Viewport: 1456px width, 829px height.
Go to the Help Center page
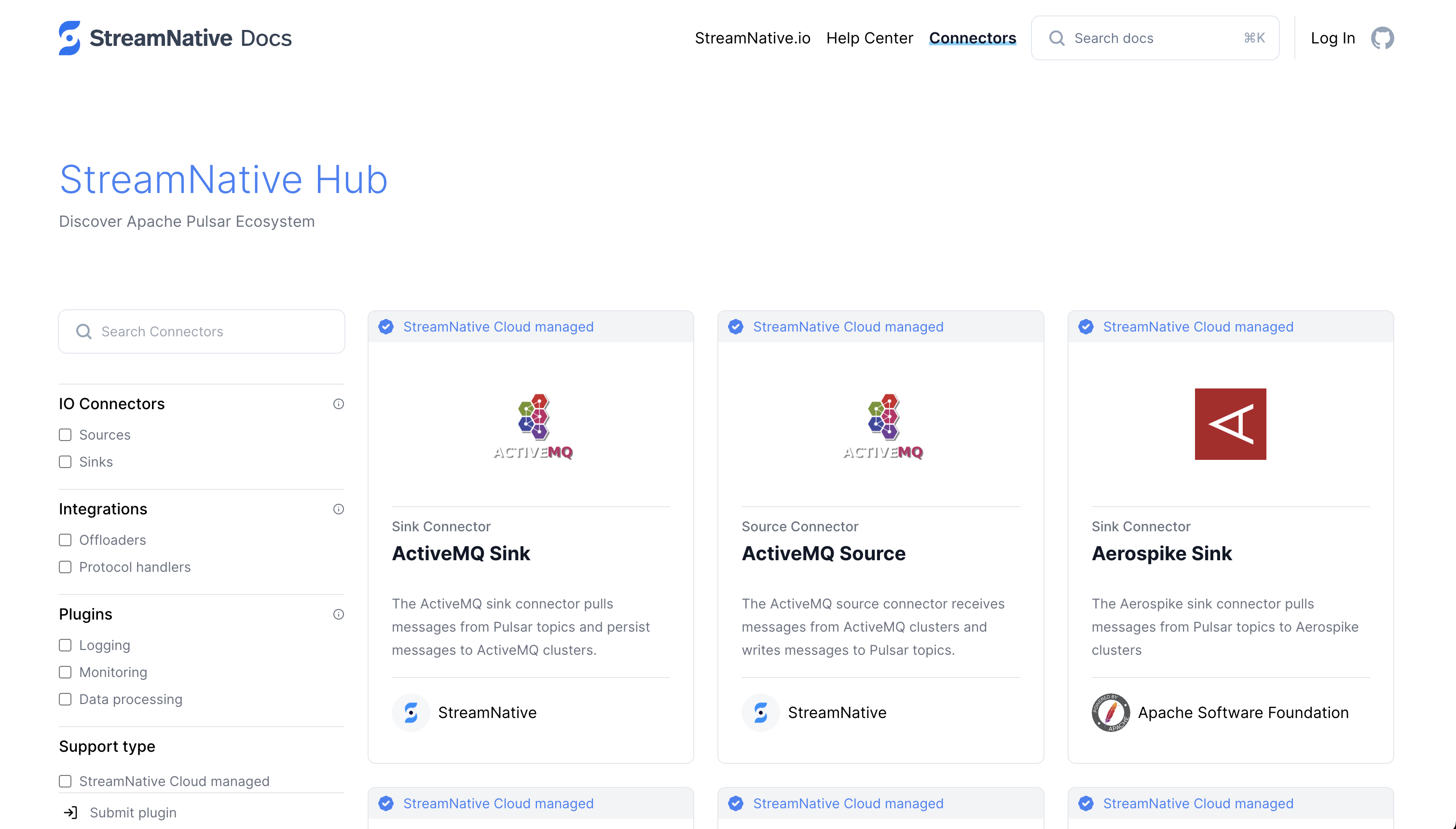point(869,38)
